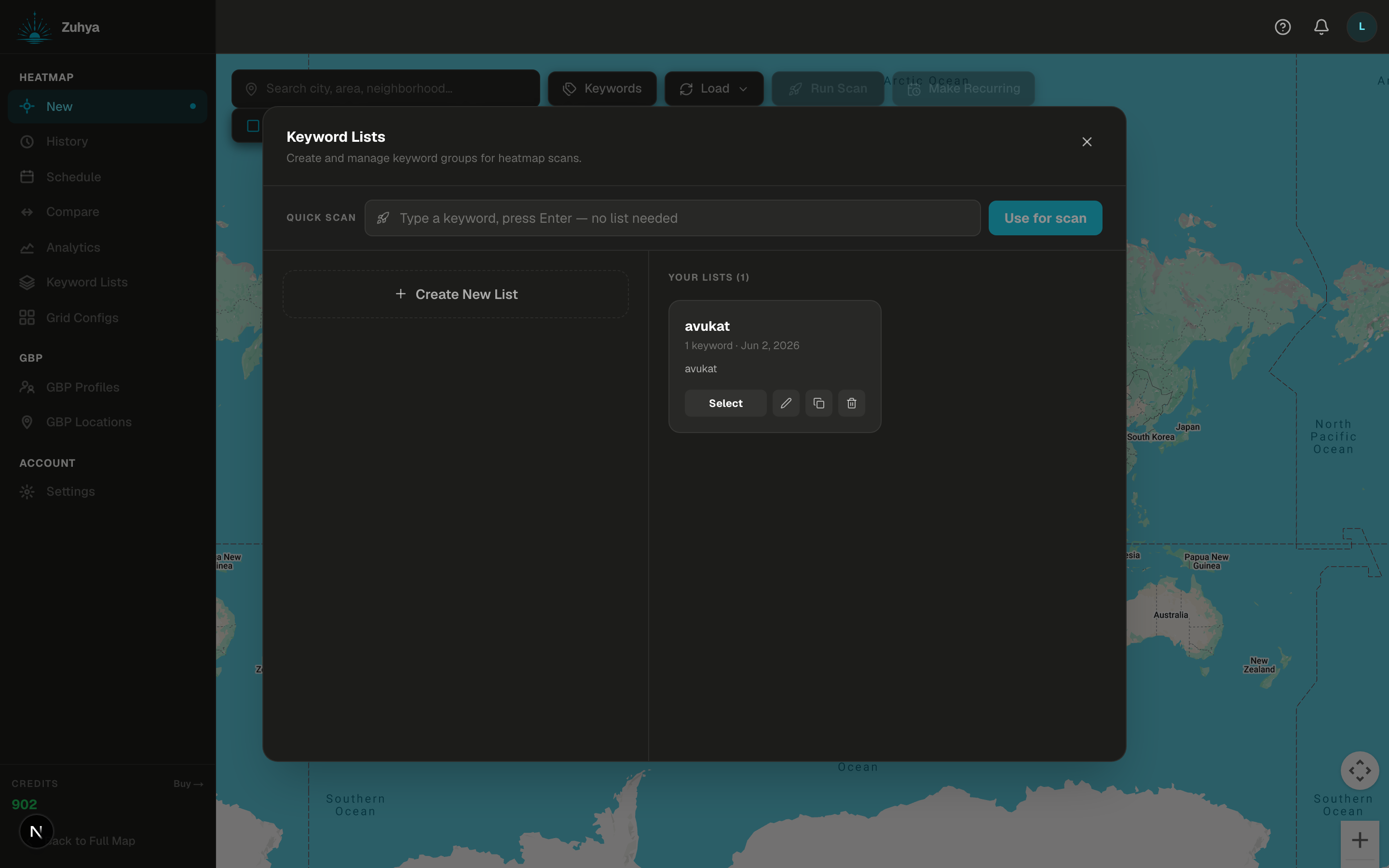Go to History in the sidebar

point(108,141)
